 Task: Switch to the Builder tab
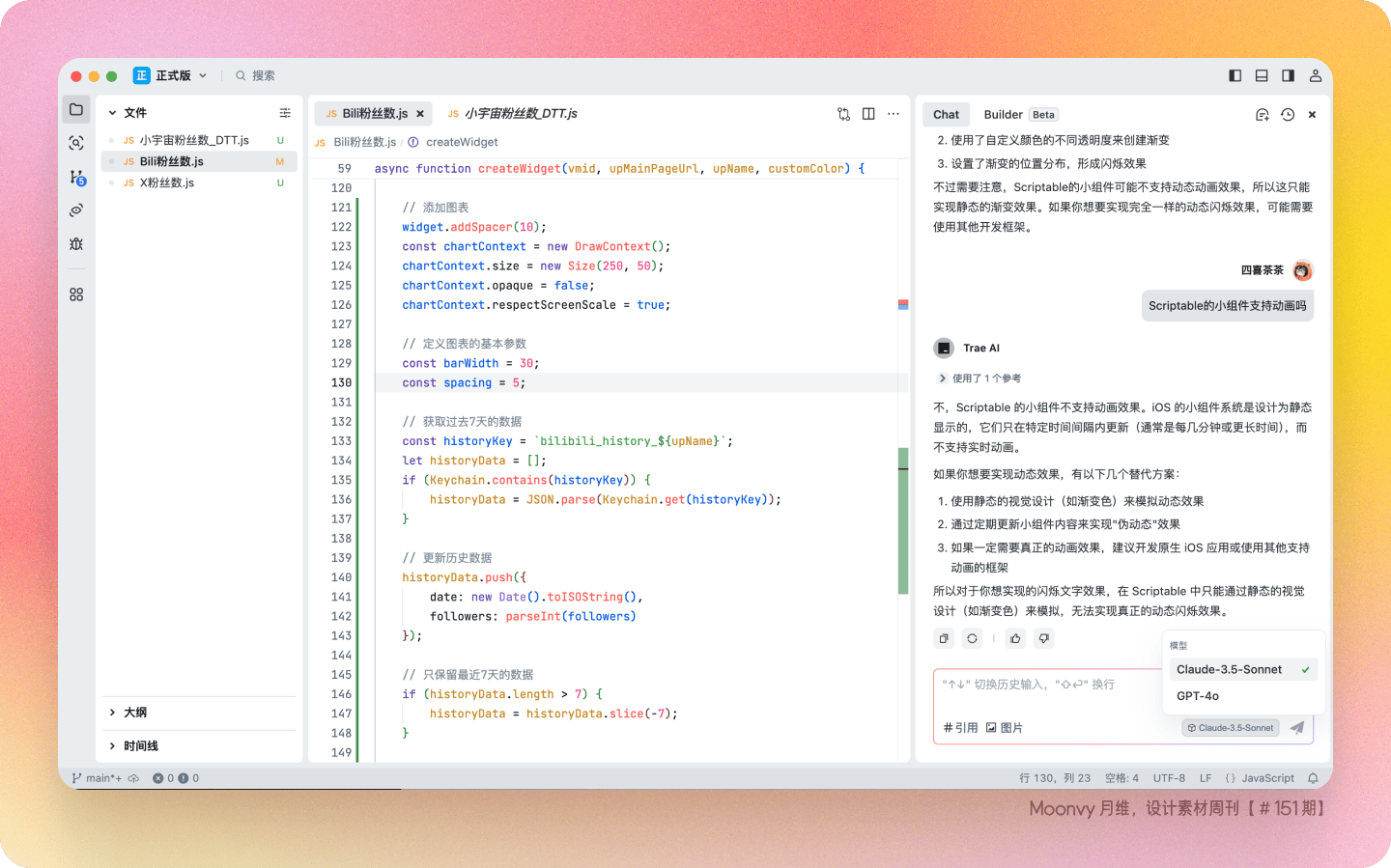tap(1021, 114)
